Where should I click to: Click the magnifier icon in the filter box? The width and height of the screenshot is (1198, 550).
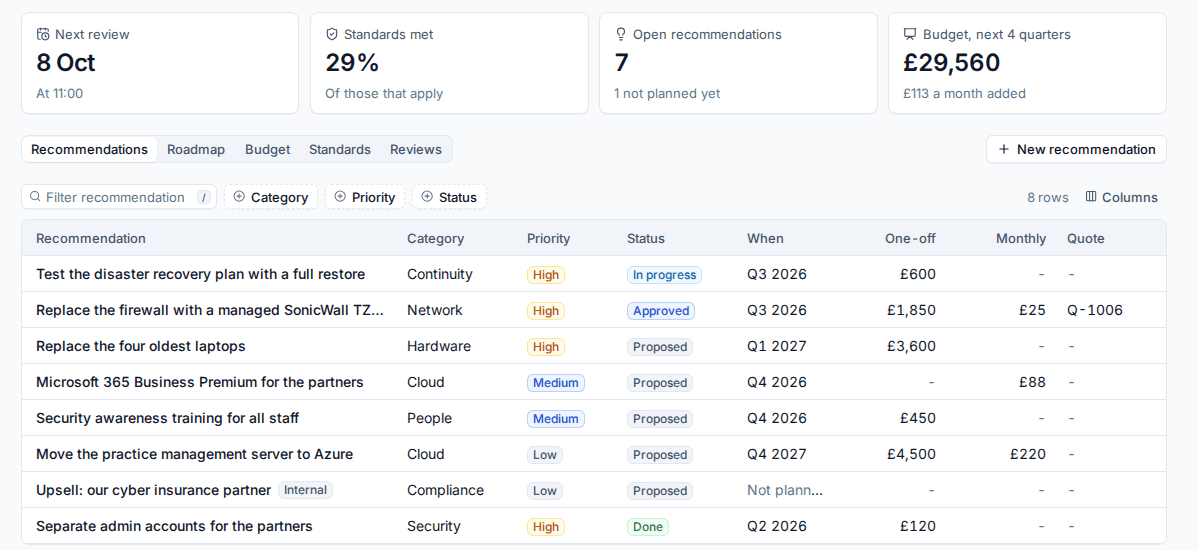34,197
